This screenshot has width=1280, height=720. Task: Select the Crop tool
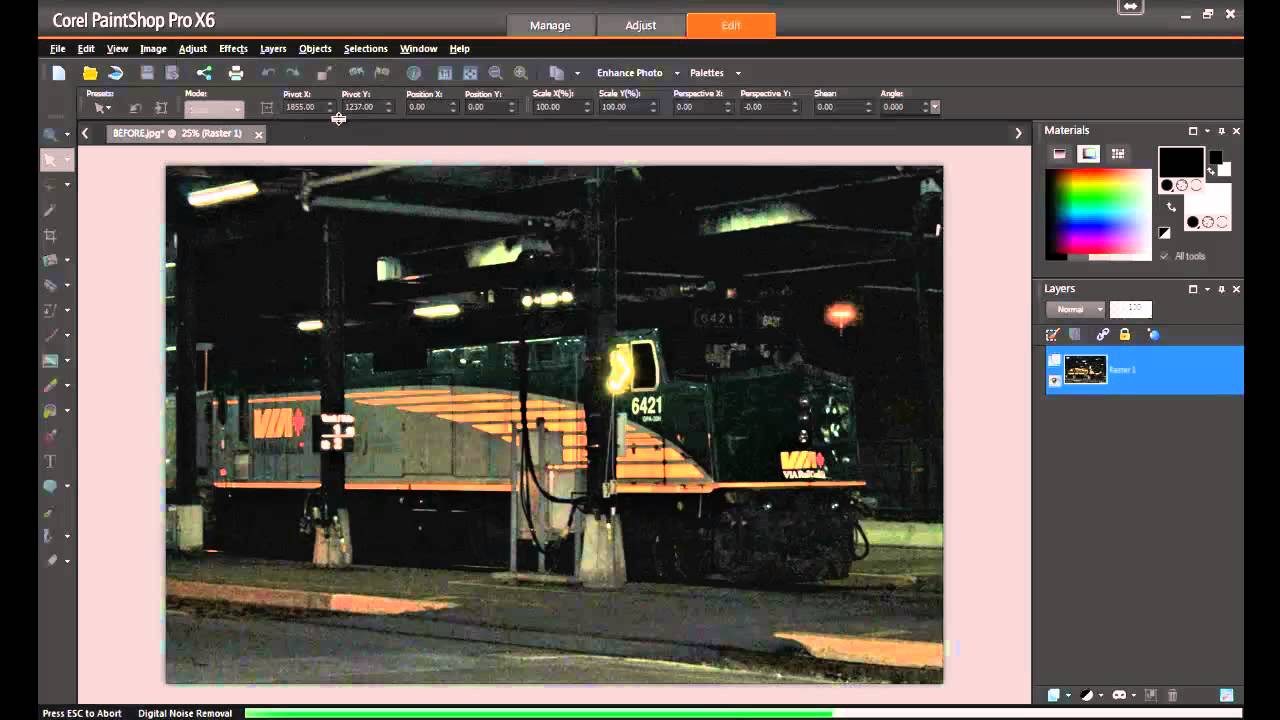[x=50, y=235]
